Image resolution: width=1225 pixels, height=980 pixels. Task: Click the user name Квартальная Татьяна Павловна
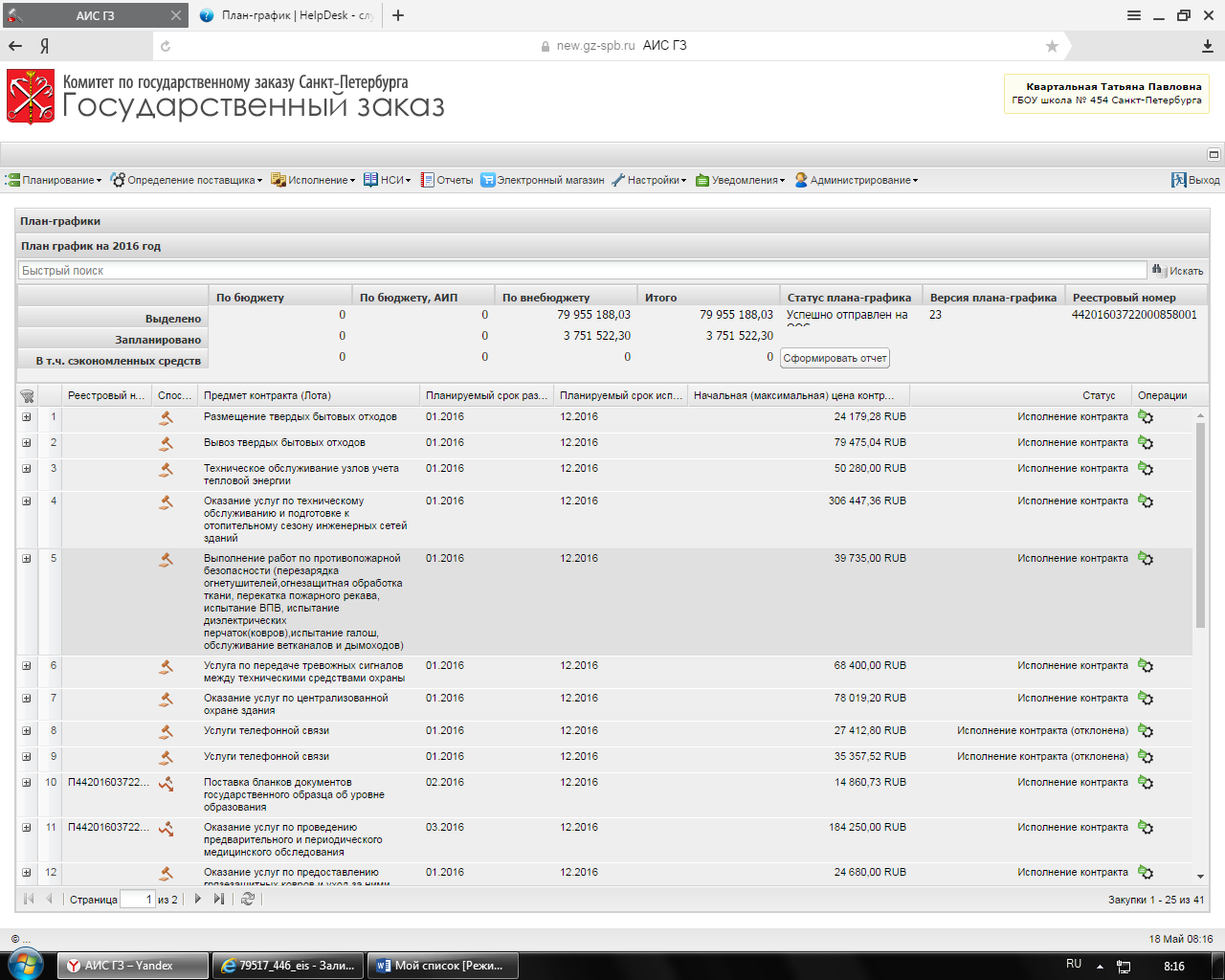point(1114,86)
